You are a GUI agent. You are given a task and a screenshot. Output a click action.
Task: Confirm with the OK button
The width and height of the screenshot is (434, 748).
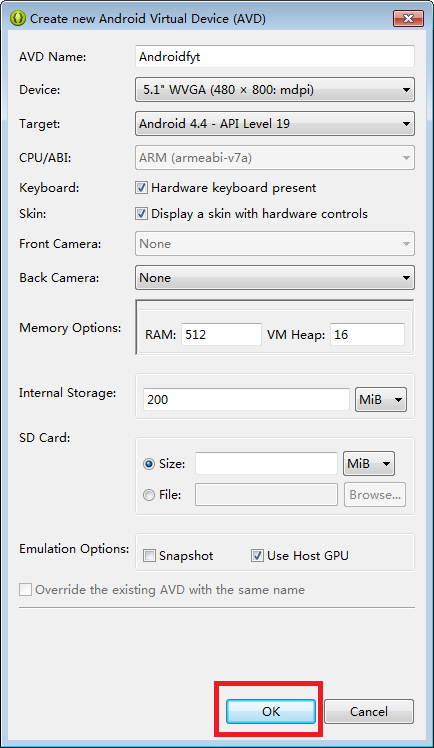271,712
